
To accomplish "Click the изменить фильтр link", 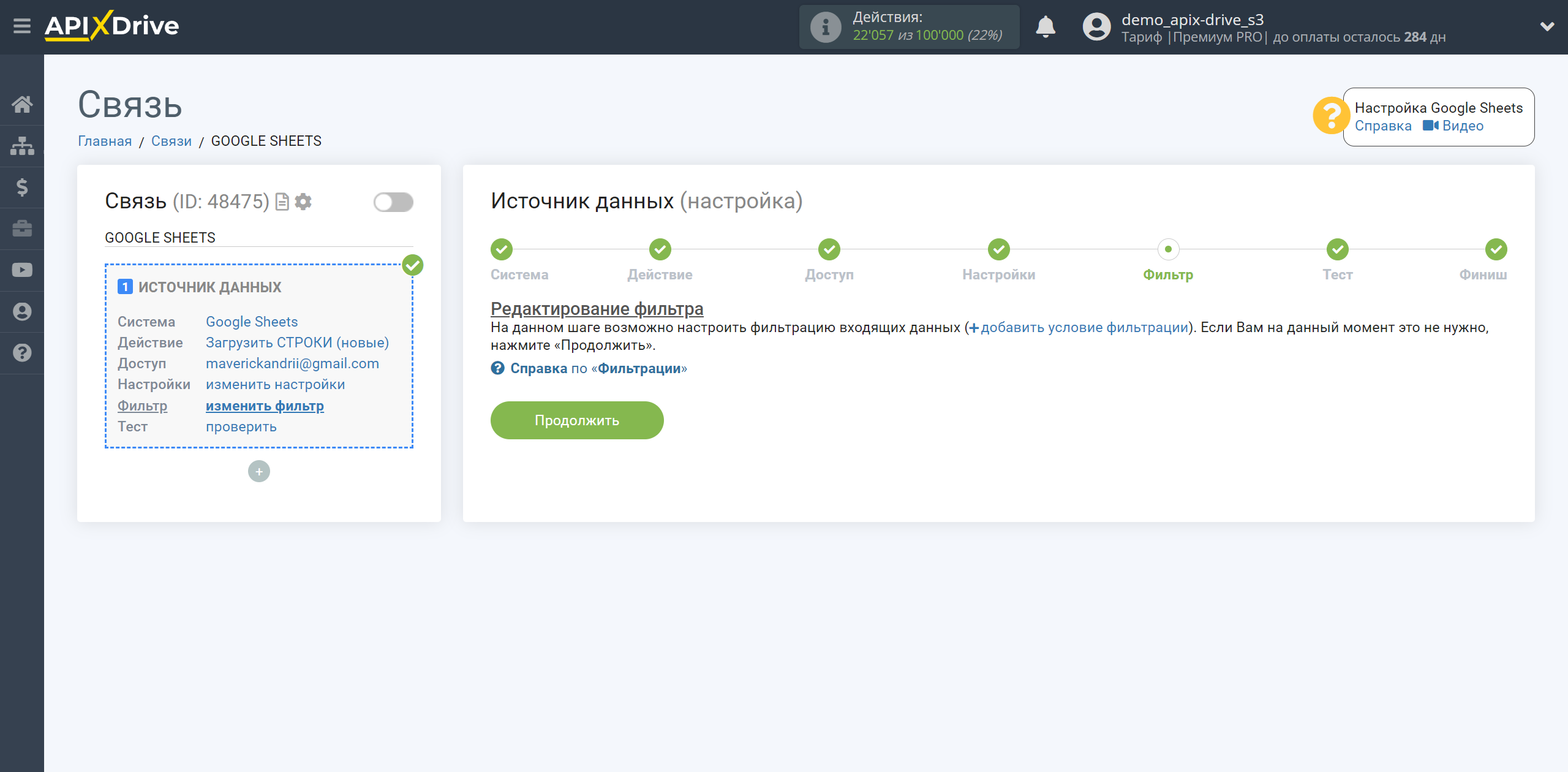I will click(x=264, y=405).
